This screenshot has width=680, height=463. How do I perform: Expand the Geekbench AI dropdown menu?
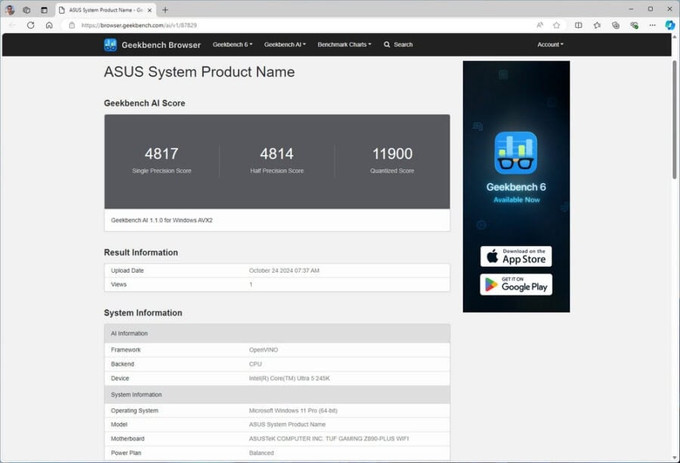coord(285,44)
